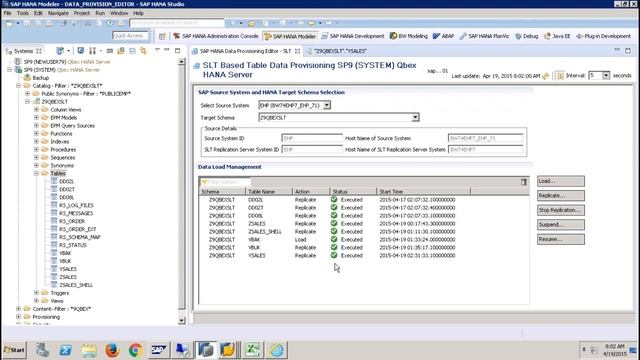Open the BW Modeling perspective
Viewport: 640px width, 360px height.
pos(409,36)
